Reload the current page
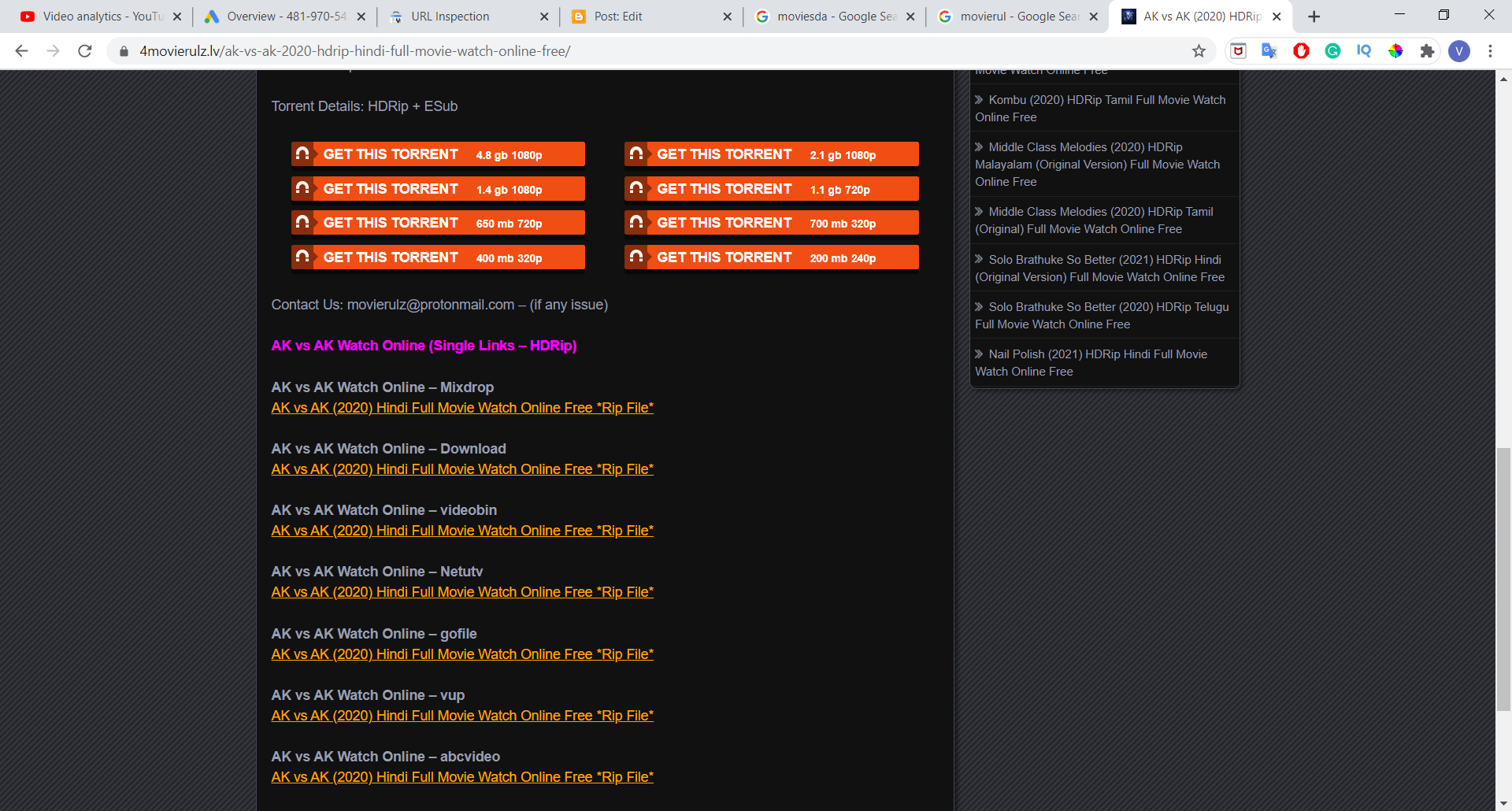 pos(85,51)
